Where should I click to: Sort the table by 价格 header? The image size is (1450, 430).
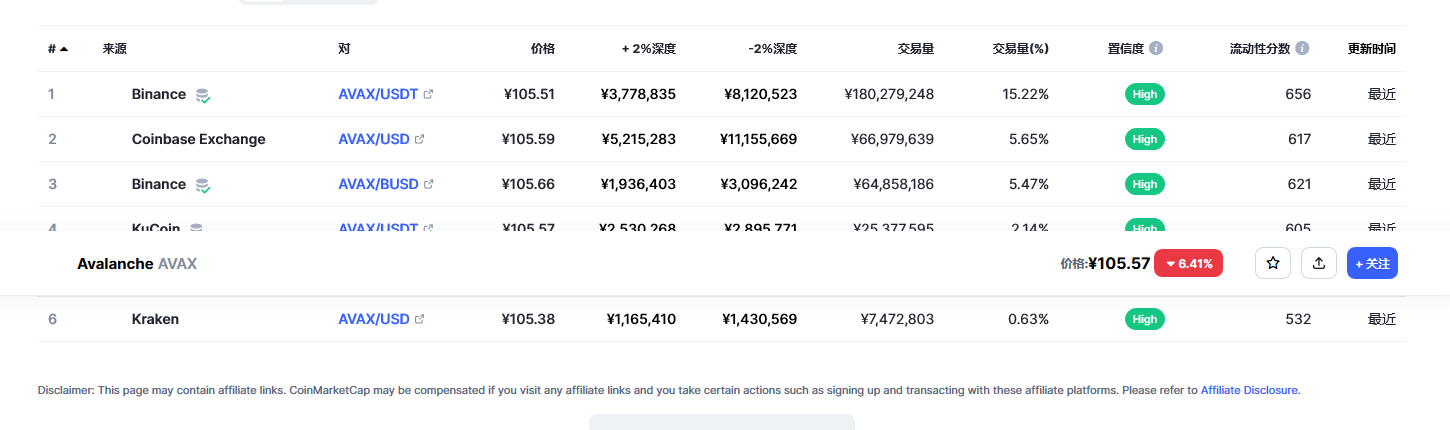[x=542, y=48]
